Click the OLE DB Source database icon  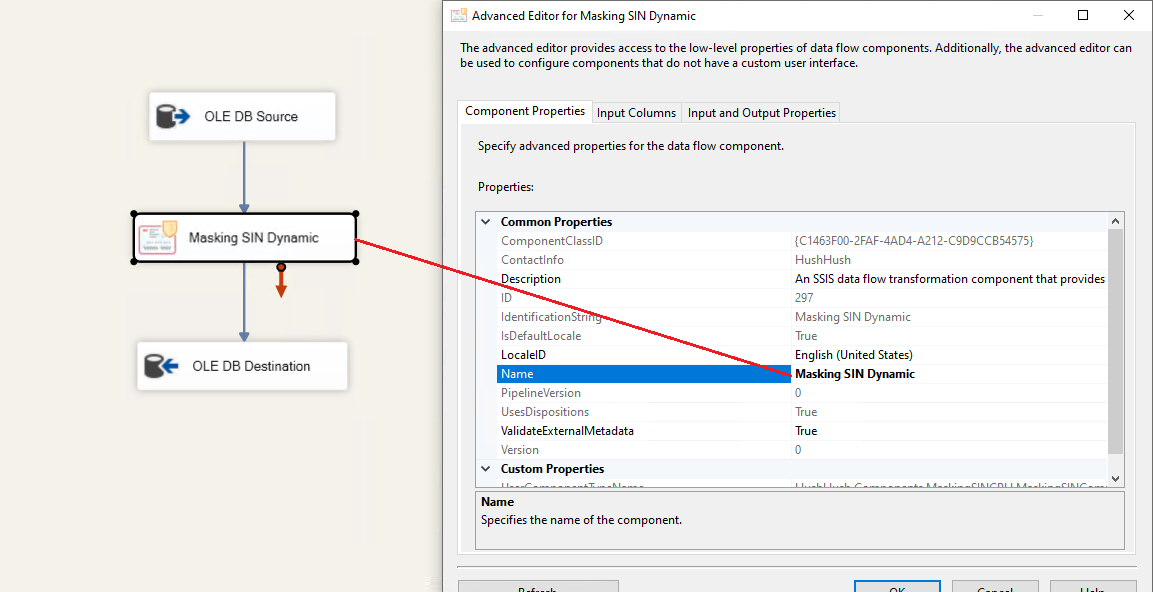172,116
